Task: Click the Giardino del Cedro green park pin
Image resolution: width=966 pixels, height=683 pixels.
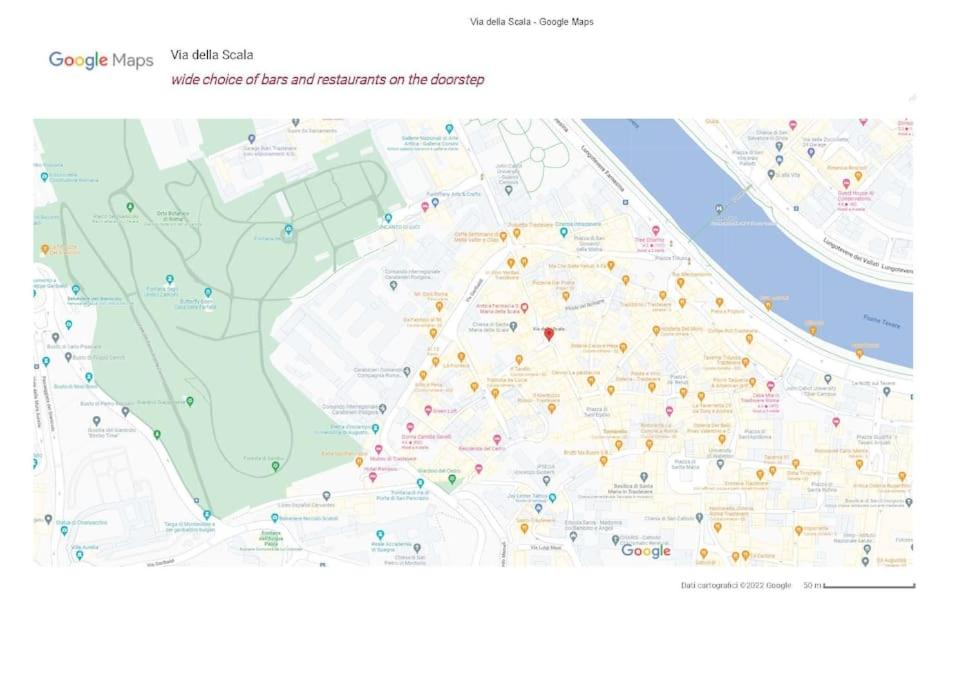Action: [452, 479]
